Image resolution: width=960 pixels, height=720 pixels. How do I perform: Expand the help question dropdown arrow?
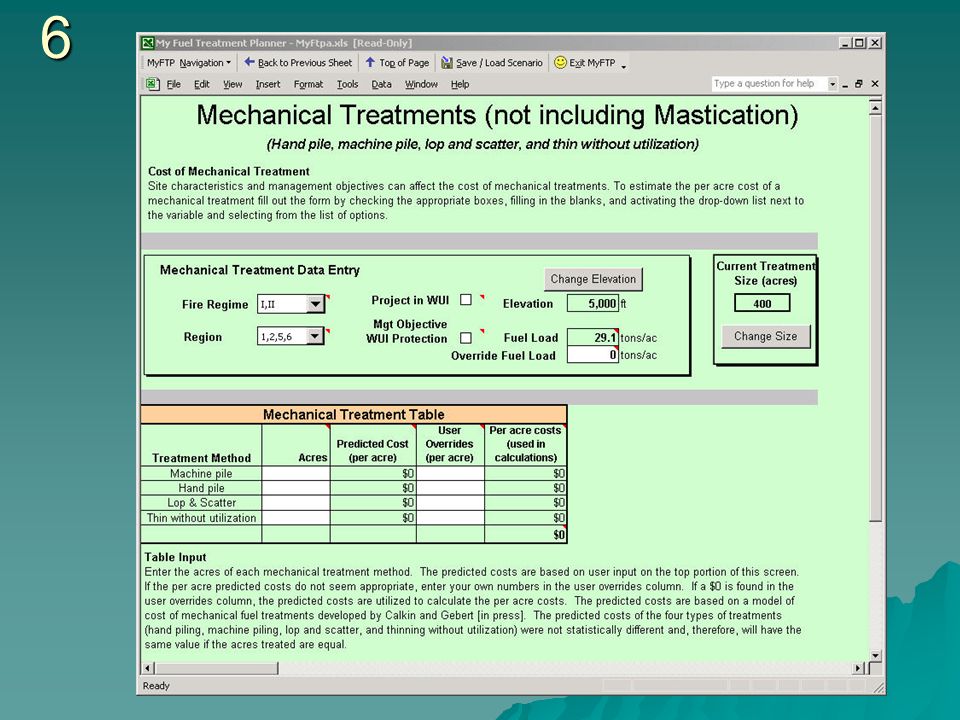tap(832, 84)
